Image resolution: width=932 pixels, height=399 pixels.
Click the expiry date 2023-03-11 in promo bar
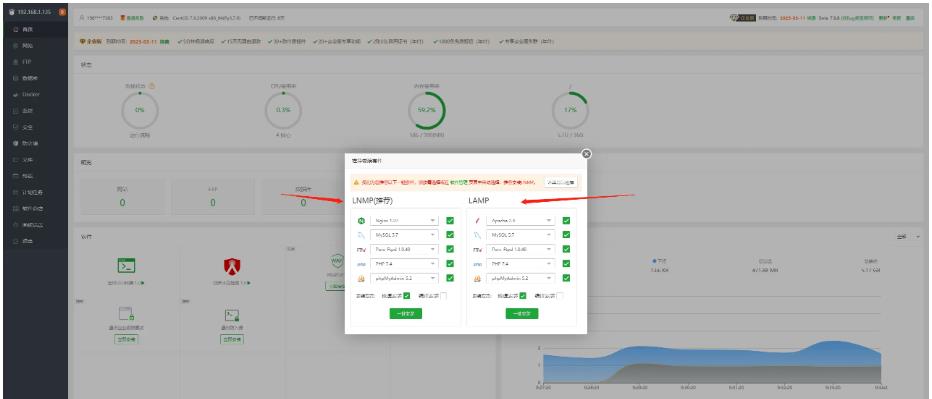pyautogui.click(x=144, y=42)
